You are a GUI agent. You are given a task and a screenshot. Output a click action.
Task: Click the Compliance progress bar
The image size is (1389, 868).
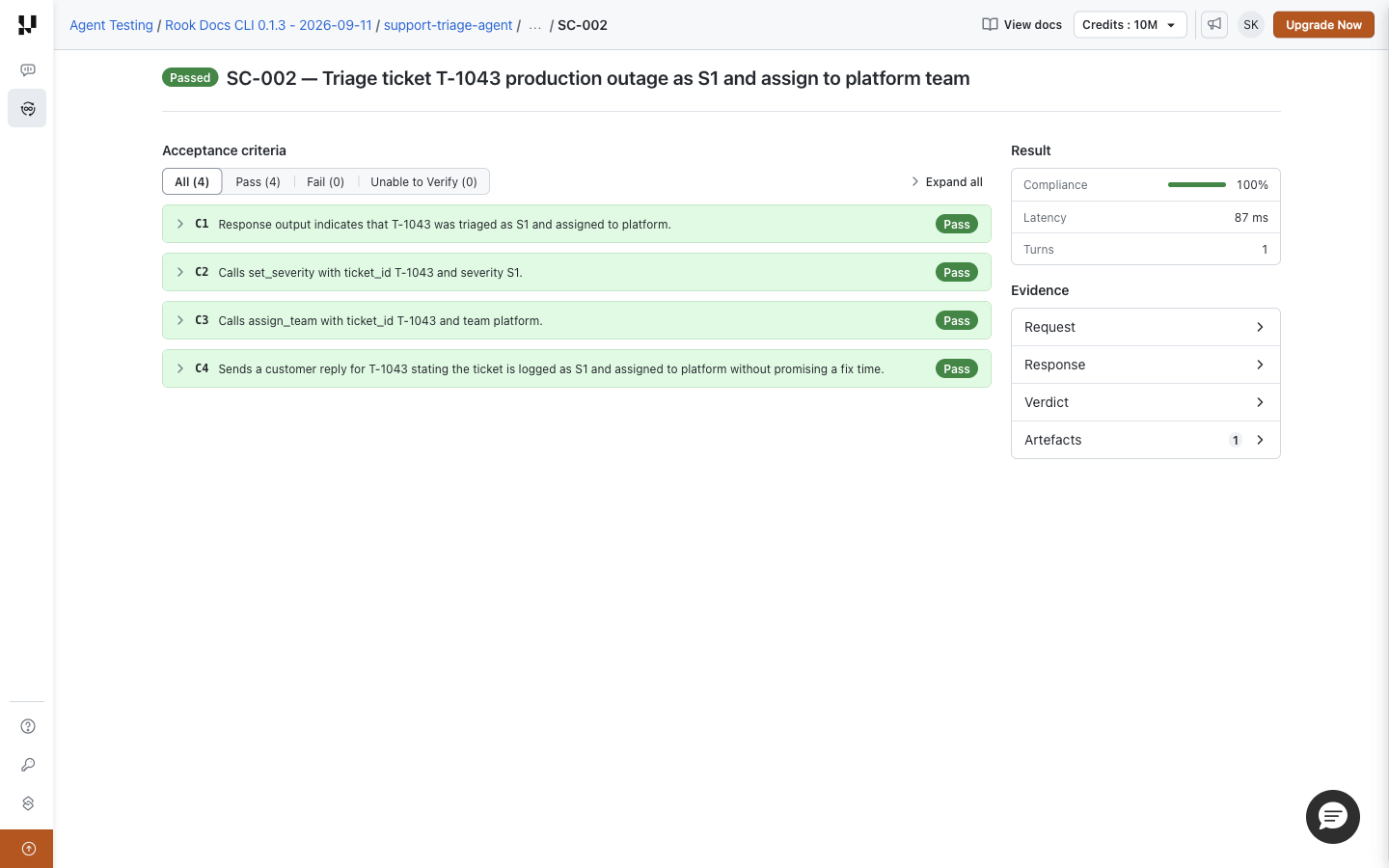(x=1197, y=184)
